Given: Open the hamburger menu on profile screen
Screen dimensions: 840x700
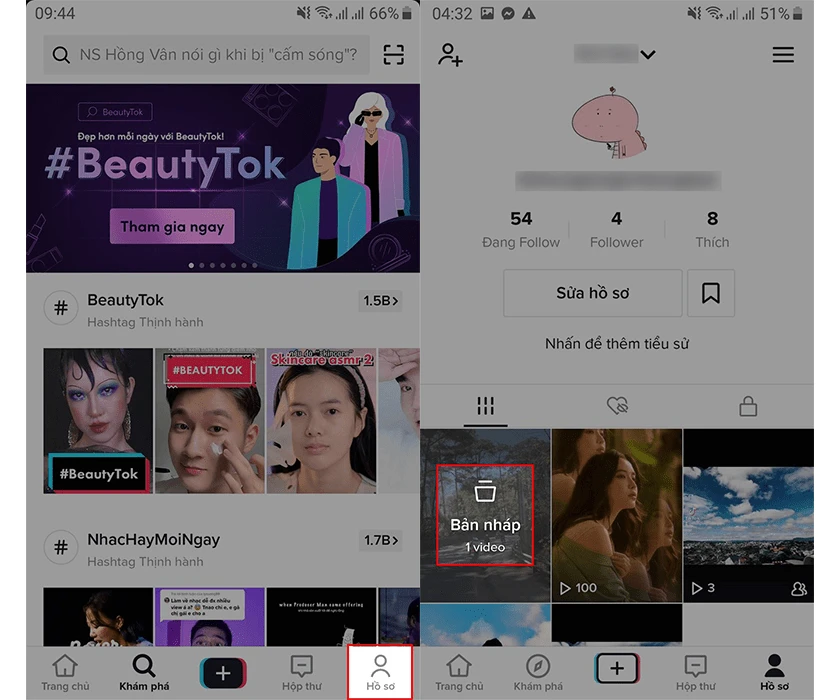Looking at the screenshot, I should point(783,55).
